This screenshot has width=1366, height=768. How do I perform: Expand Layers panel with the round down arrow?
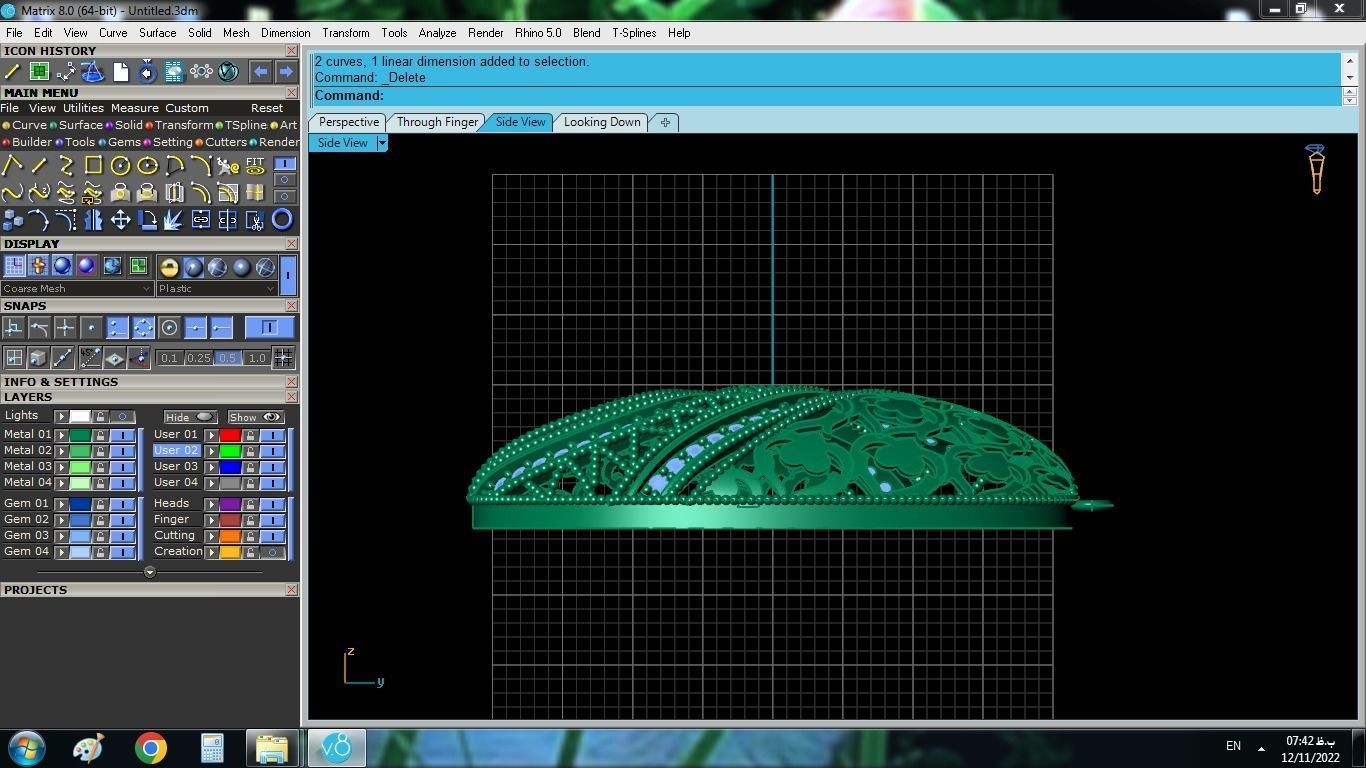(150, 572)
